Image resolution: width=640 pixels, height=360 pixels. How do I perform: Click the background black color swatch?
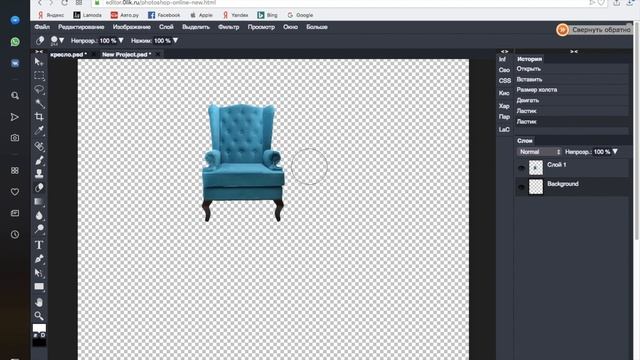40,342
